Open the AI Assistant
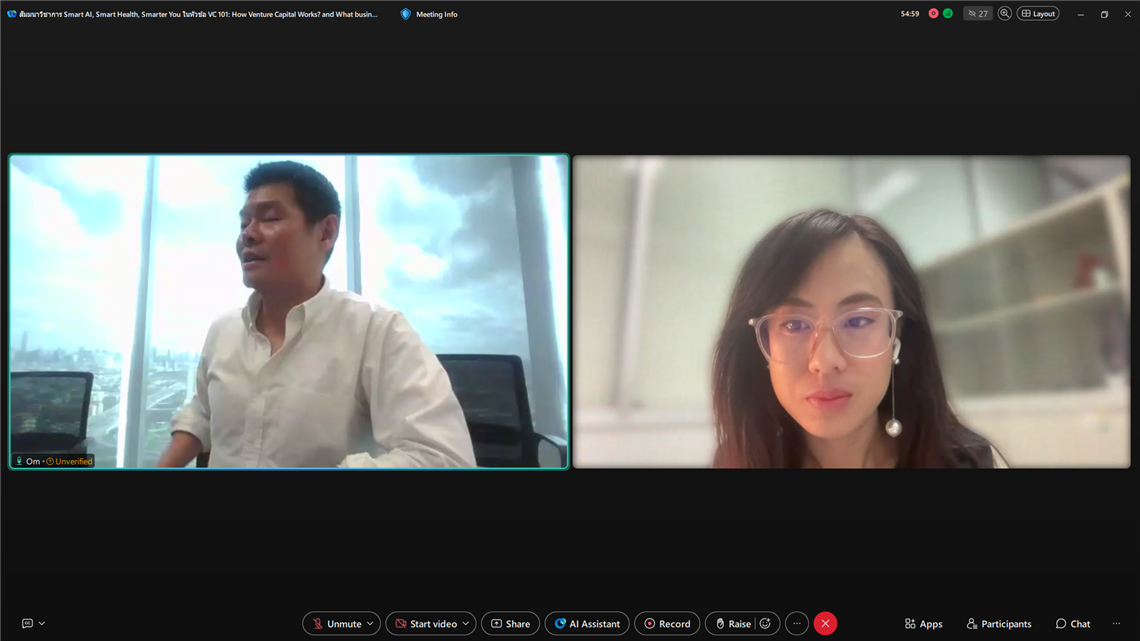This screenshot has height=641, width=1140. tap(587, 624)
